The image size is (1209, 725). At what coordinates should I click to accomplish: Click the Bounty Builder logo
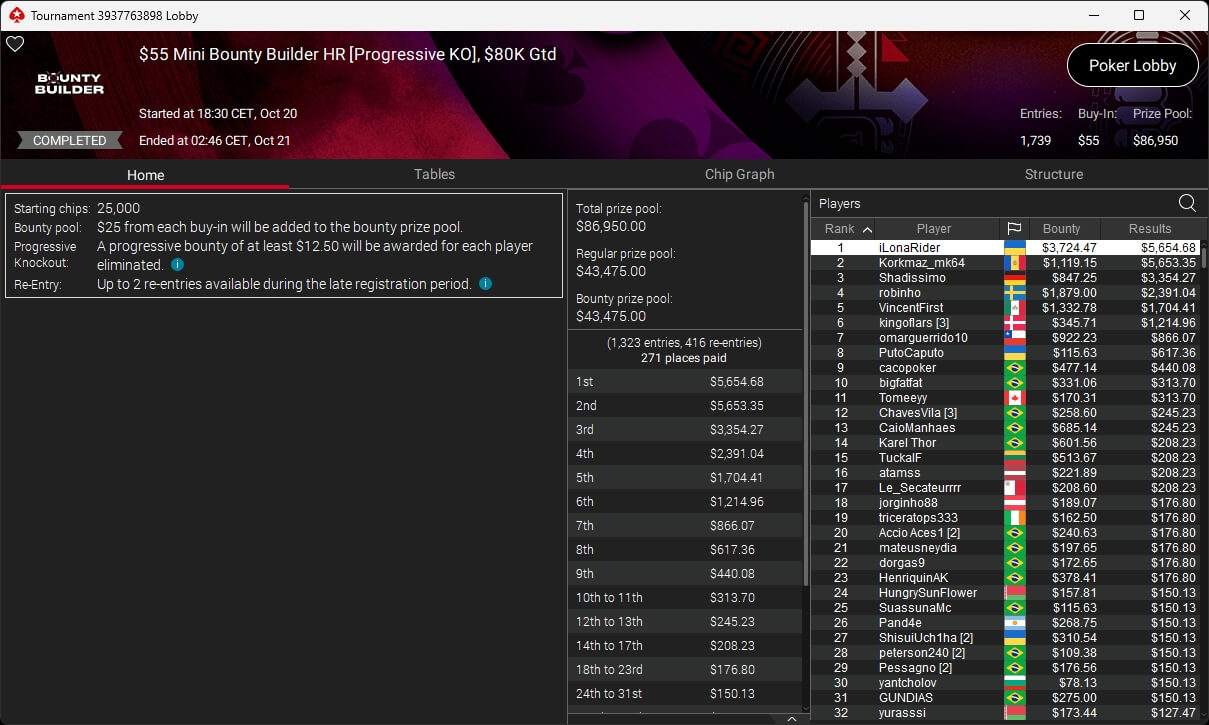pyautogui.click(x=70, y=84)
